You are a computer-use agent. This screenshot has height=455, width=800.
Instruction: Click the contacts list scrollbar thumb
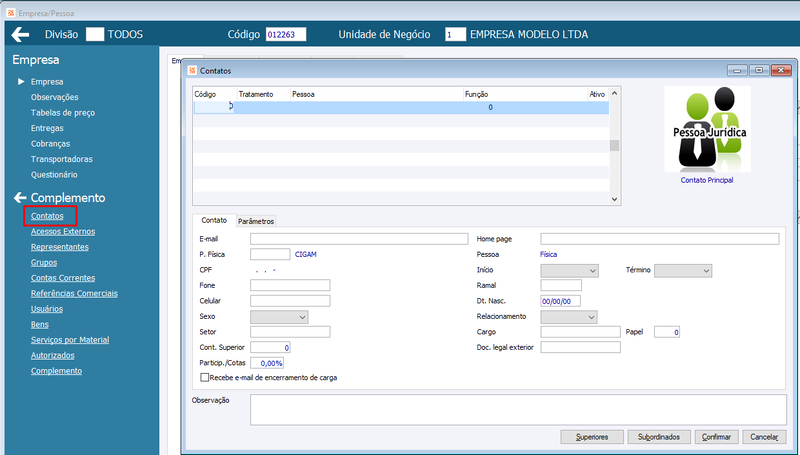coord(614,146)
